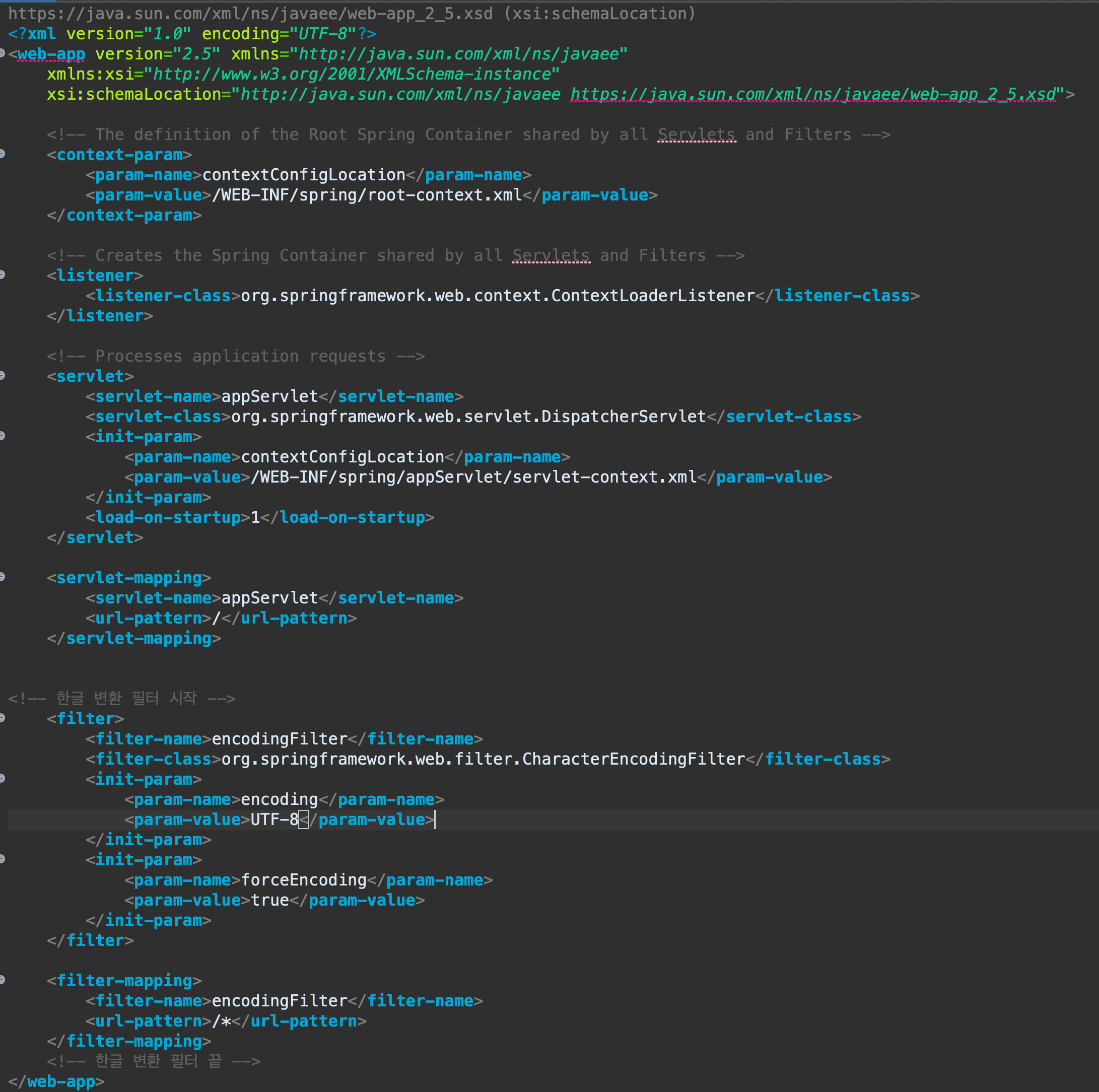This screenshot has width=1099, height=1092.
Task: Place cursor in the UTF-8 param value
Action: point(274,820)
